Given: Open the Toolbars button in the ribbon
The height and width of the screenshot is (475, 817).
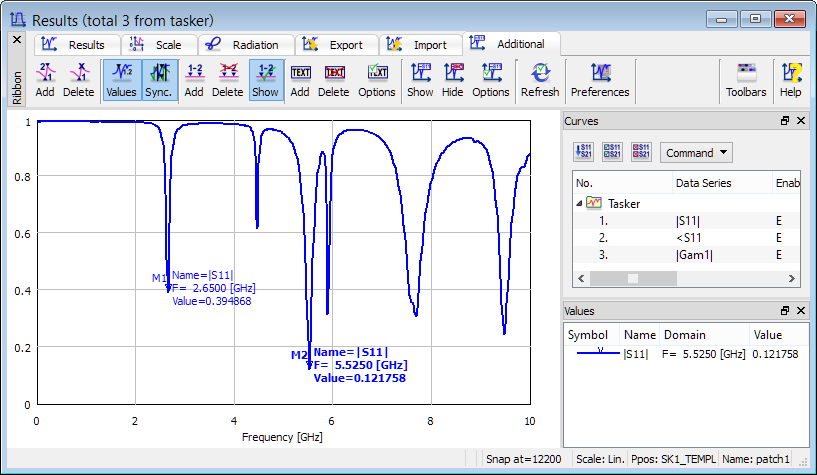Looking at the screenshot, I should pyautogui.click(x=746, y=79).
